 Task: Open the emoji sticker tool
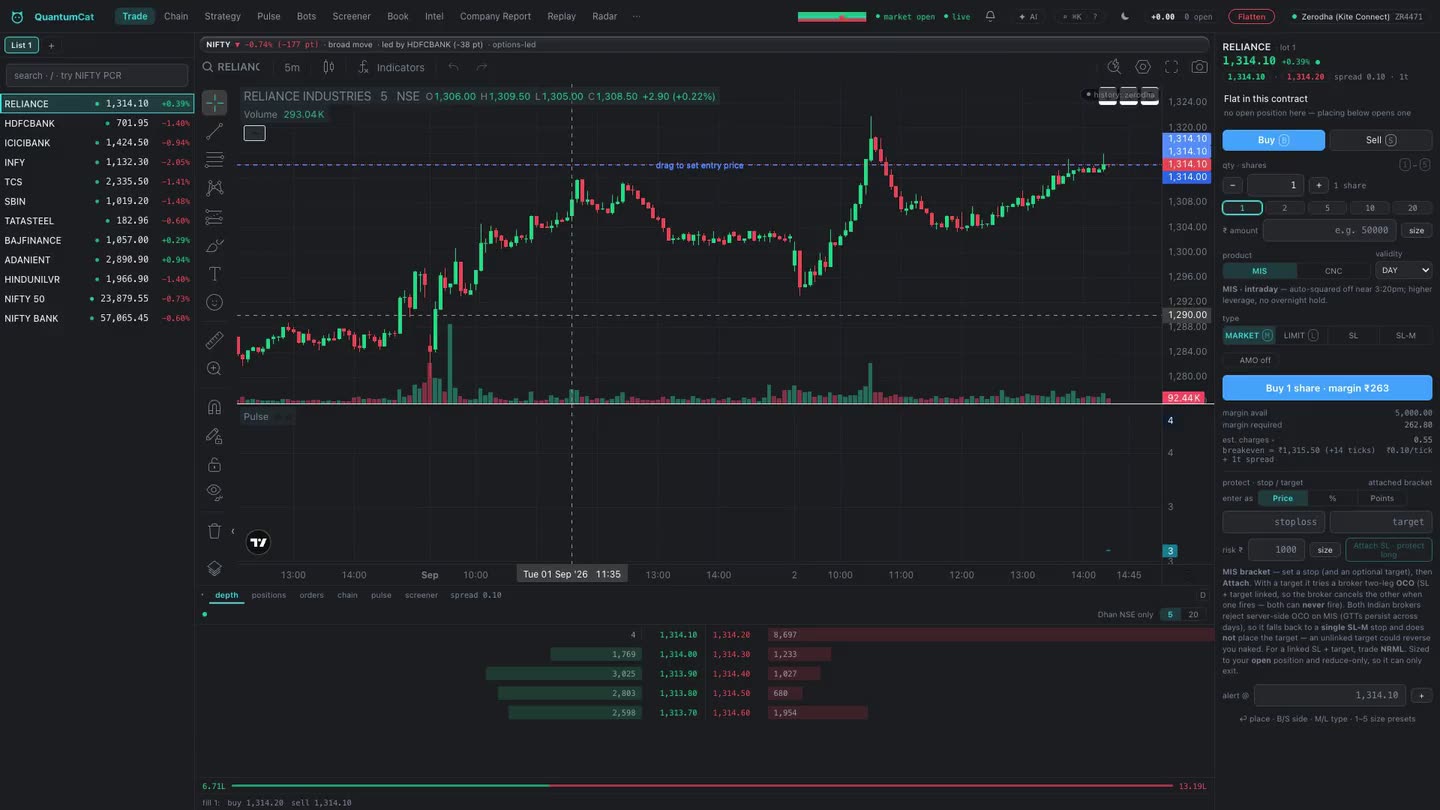214,302
